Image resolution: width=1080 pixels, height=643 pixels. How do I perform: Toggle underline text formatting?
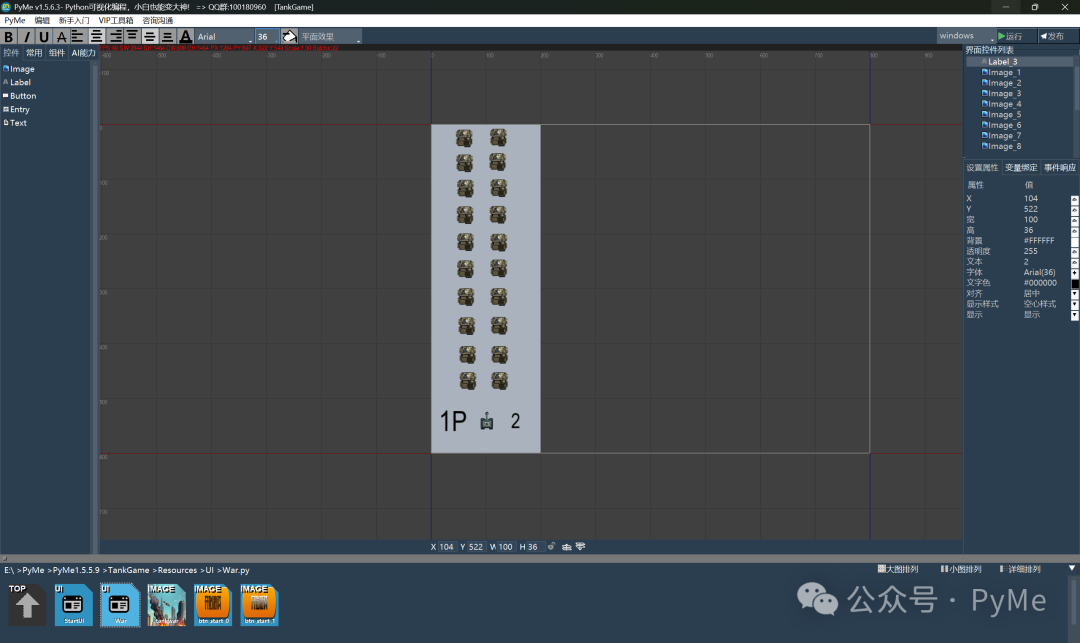(x=44, y=36)
